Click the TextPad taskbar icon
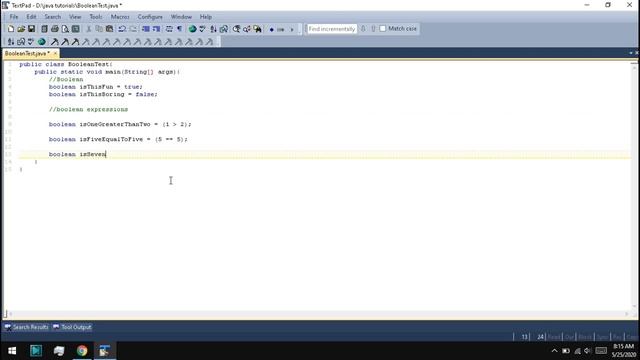 105,351
